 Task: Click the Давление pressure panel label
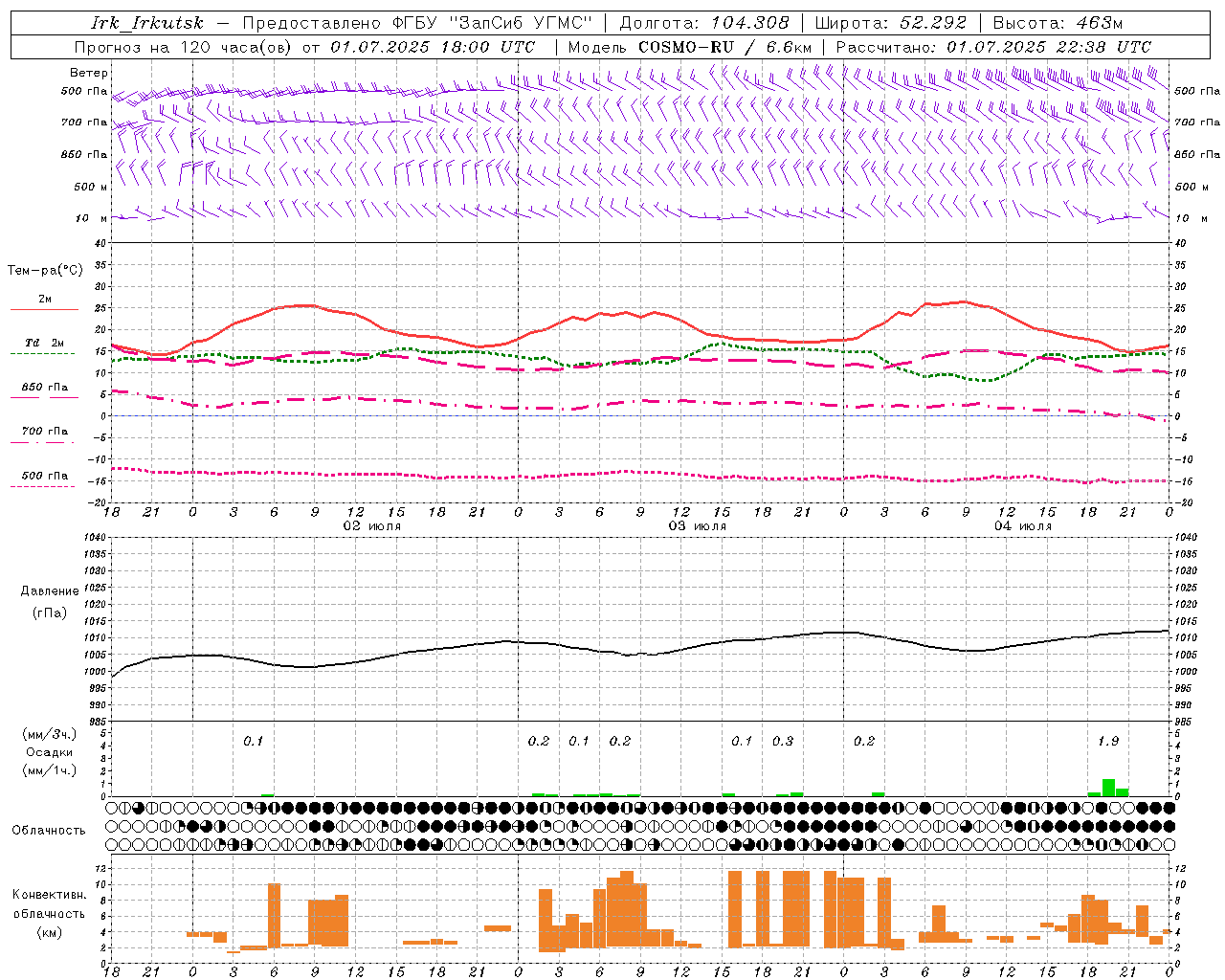tap(50, 591)
